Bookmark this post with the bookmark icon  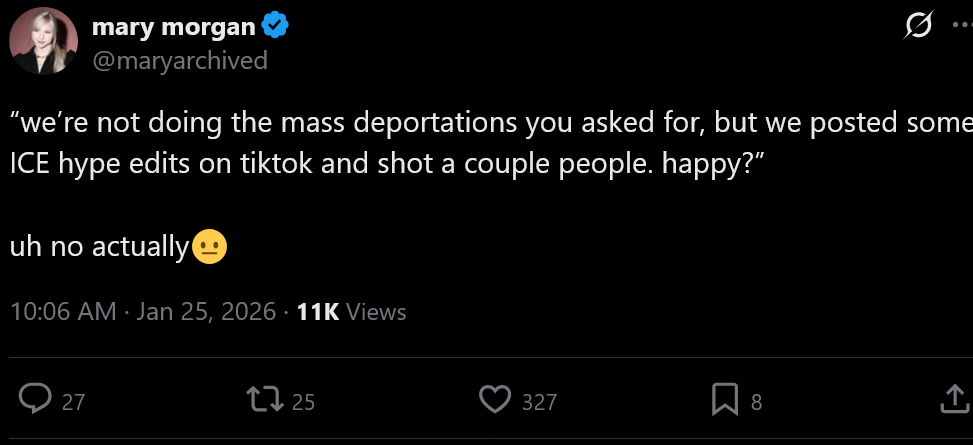coord(724,401)
